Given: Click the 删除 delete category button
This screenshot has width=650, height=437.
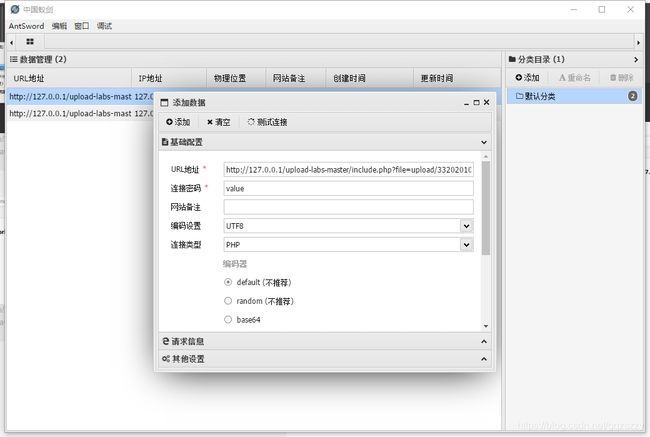Looking at the screenshot, I should 620,77.
